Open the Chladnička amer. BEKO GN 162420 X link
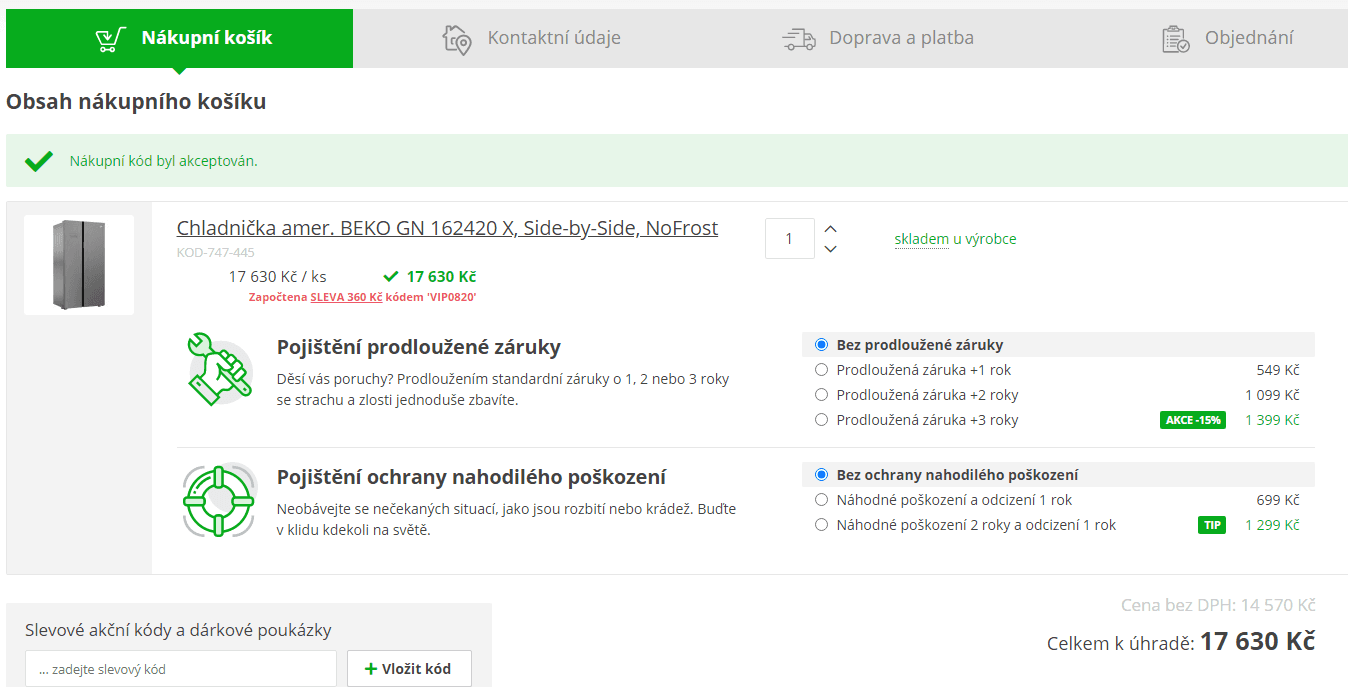This screenshot has width=1348, height=687. click(x=447, y=228)
